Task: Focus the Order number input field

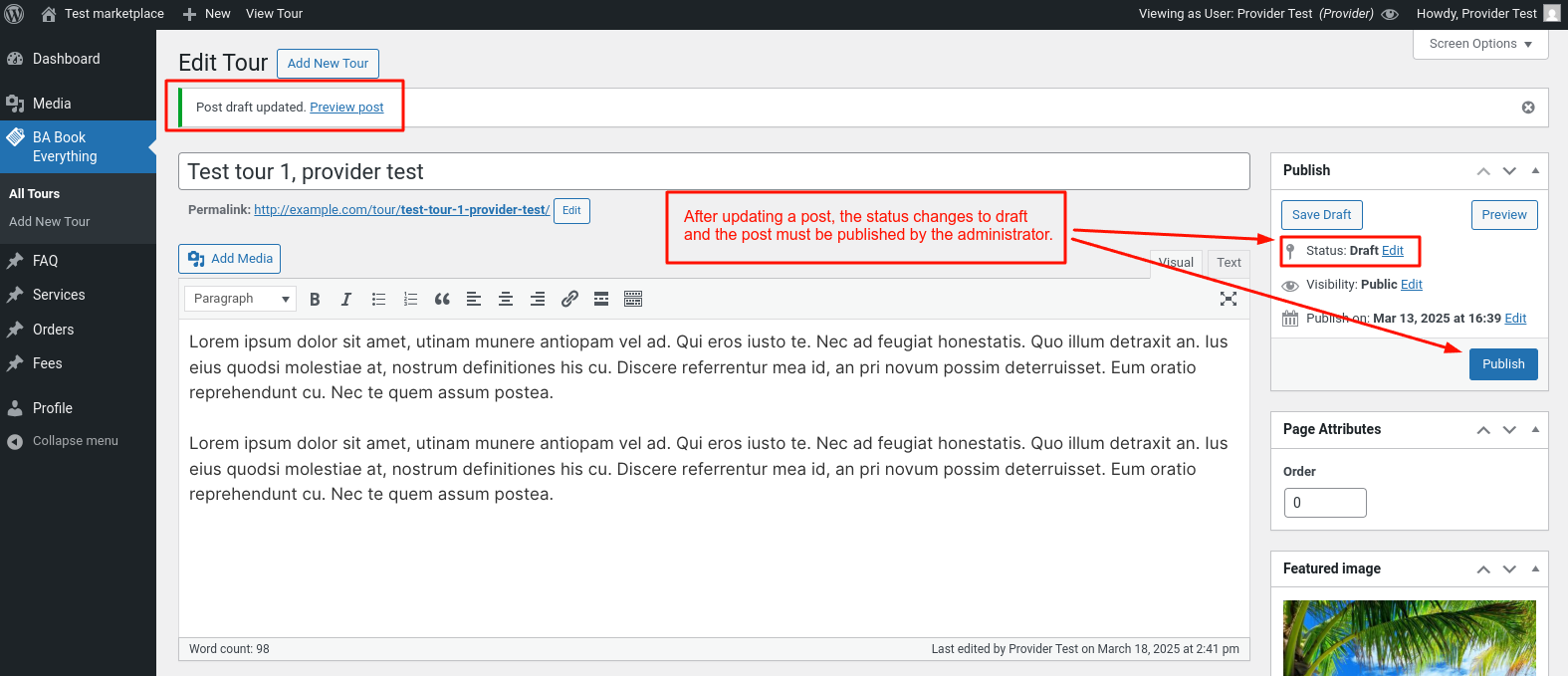Action: tap(1325, 503)
